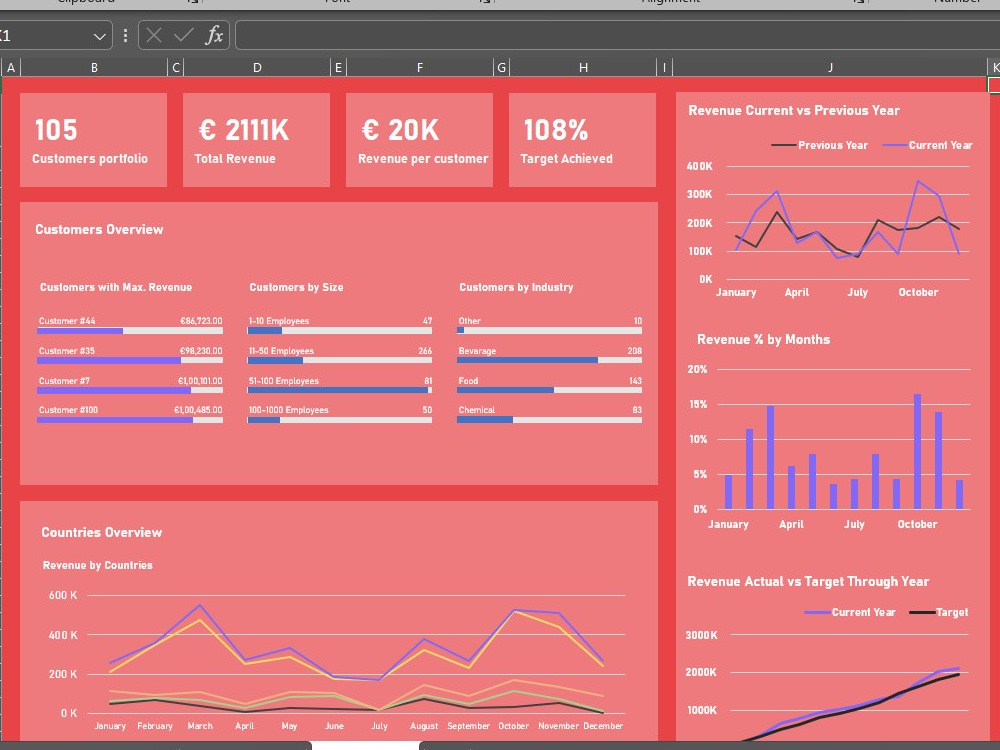This screenshot has height=750, width=1000.
Task: Click 51-100 Employees label
Action: pos(284,381)
